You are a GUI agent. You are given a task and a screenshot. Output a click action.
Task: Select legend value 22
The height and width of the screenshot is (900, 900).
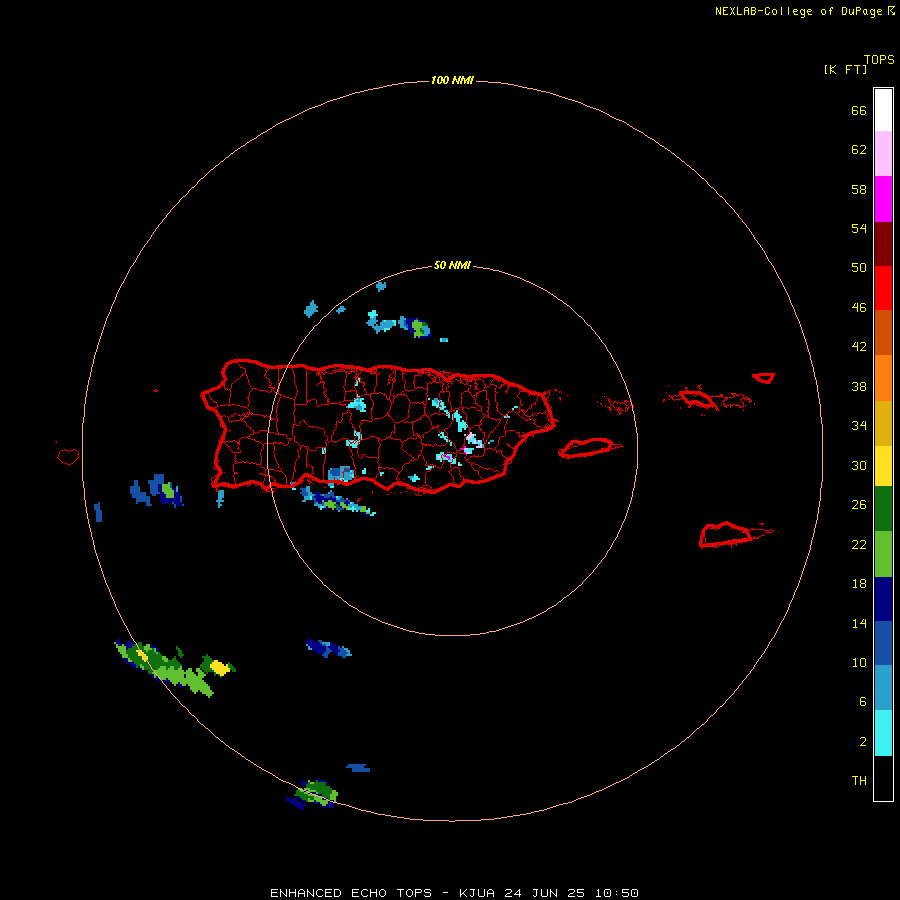[x=859, y=544]
